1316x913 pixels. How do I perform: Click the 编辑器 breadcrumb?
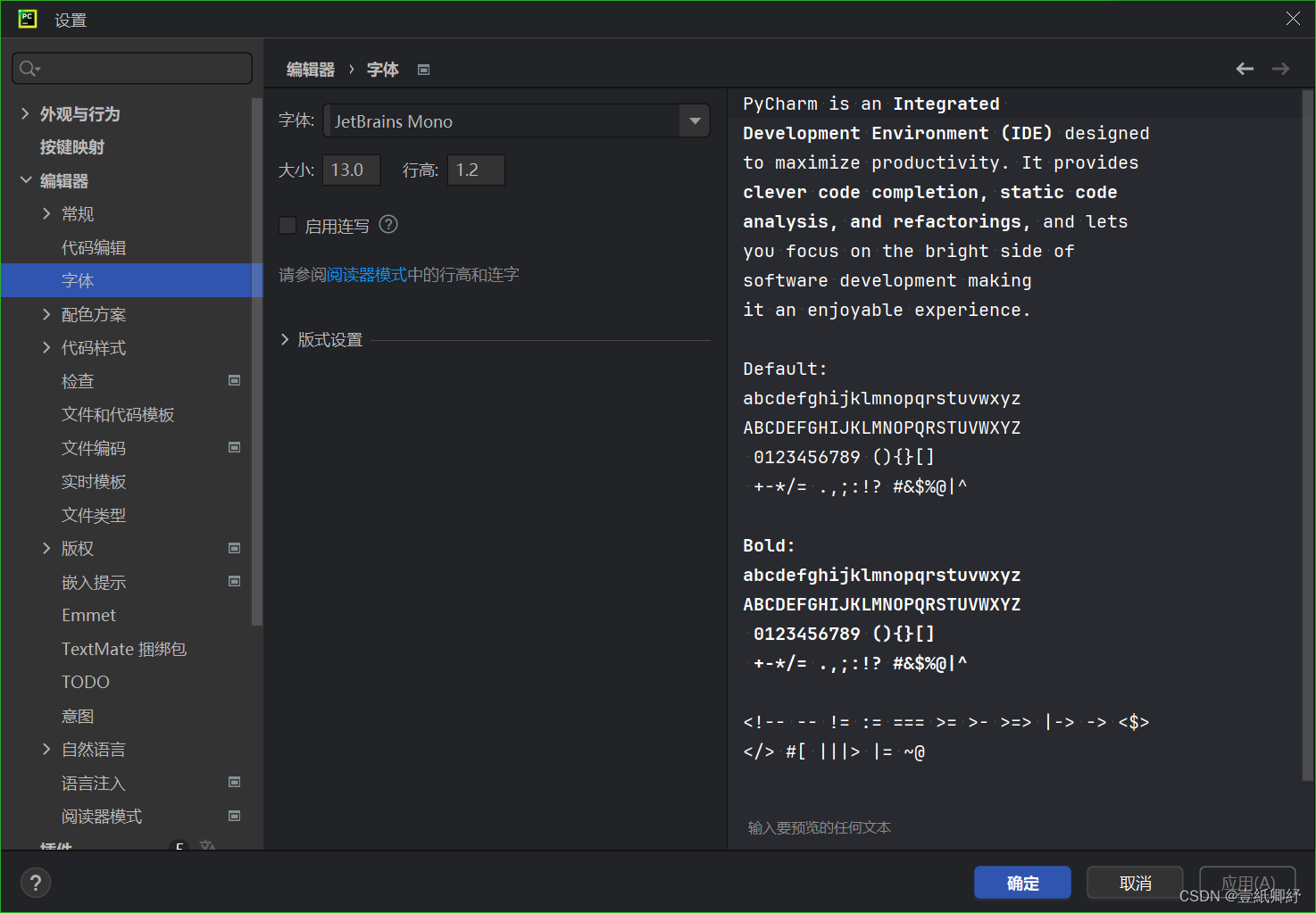(x=310, y=70)
